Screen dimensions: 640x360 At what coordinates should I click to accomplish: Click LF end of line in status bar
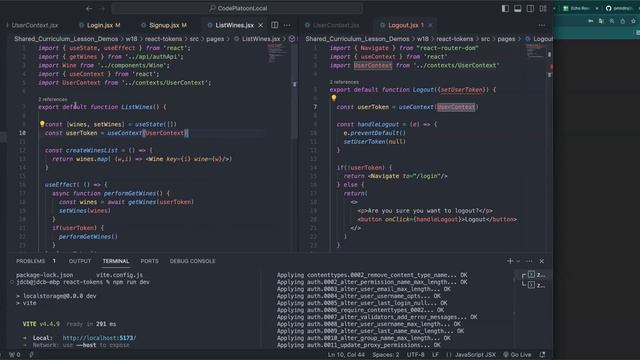coord(436,355)
